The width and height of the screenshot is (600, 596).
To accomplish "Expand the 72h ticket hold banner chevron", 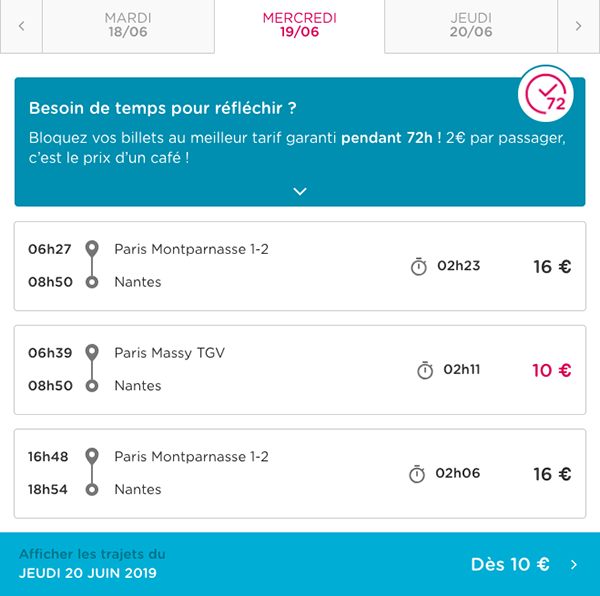I will (300, 191).
